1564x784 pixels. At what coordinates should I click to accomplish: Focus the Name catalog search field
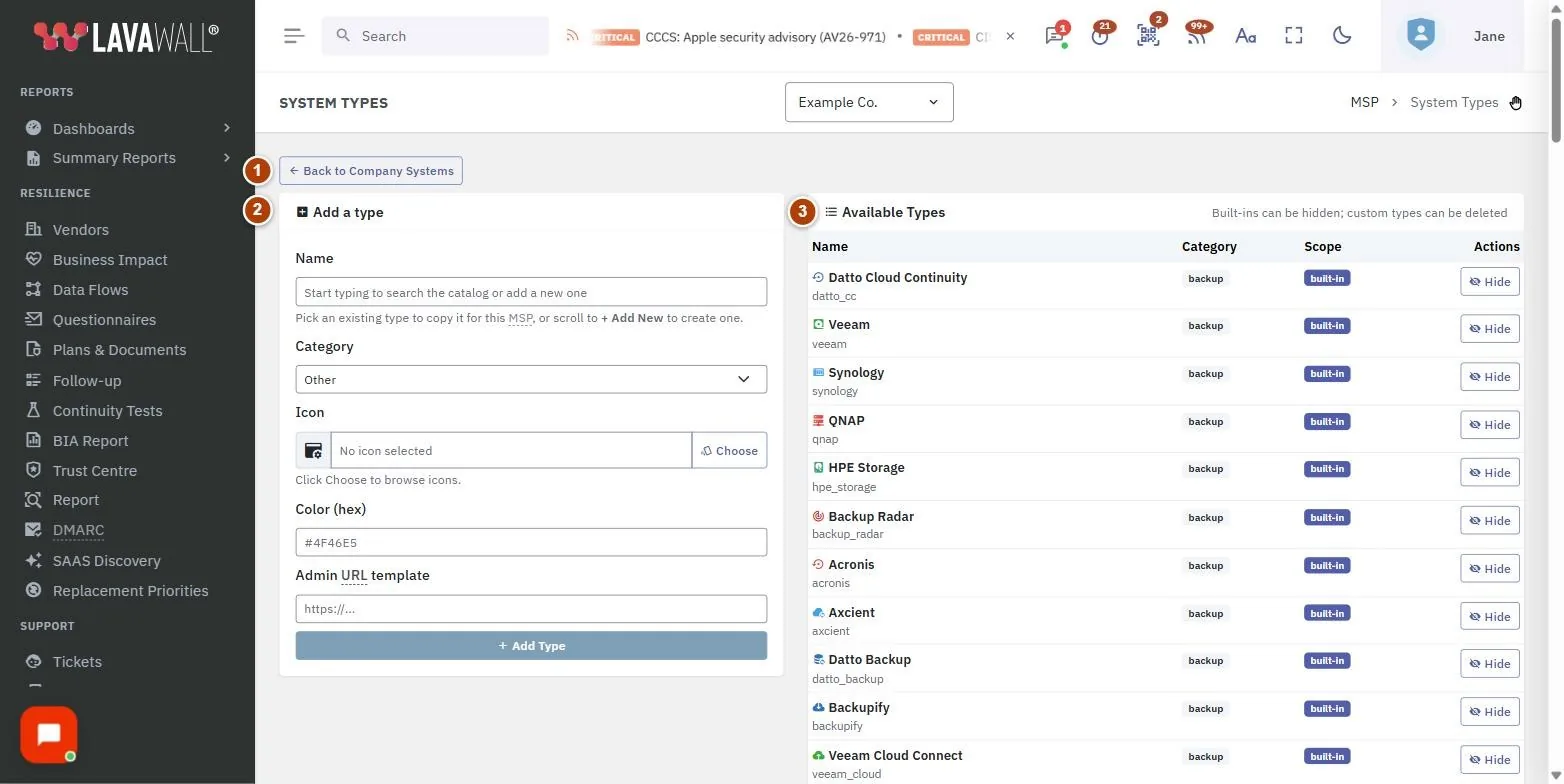click(x=531, y=292)
